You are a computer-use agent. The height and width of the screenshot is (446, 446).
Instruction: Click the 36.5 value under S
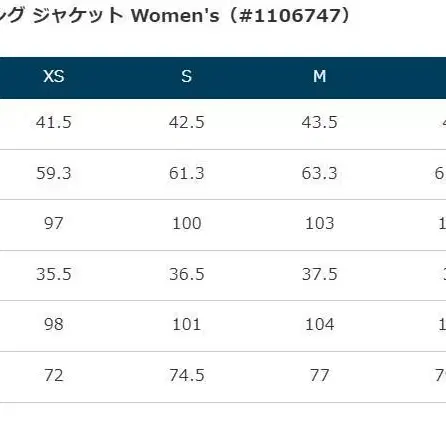pos(187,274)
